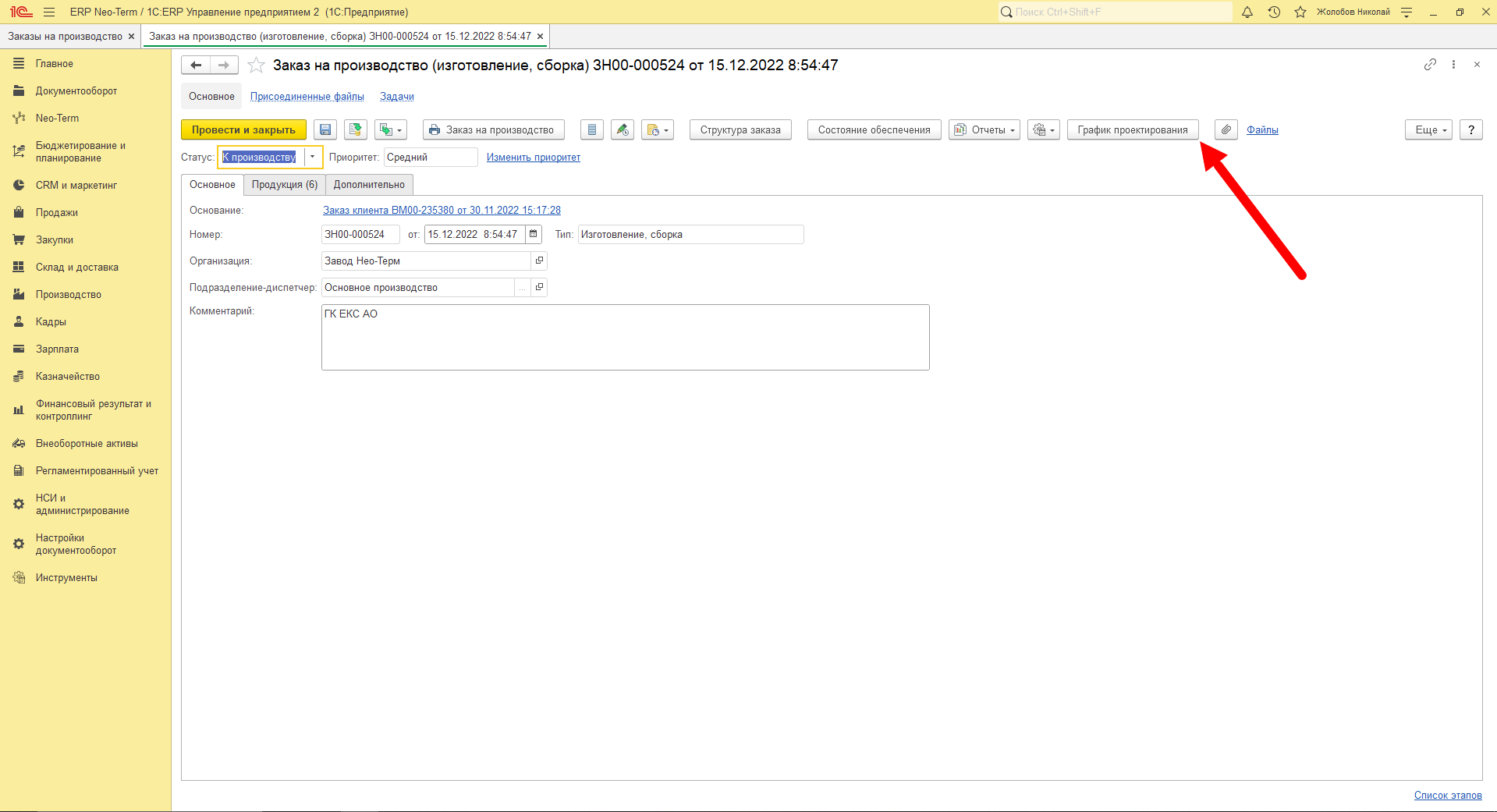Open the base client order link

442,211
